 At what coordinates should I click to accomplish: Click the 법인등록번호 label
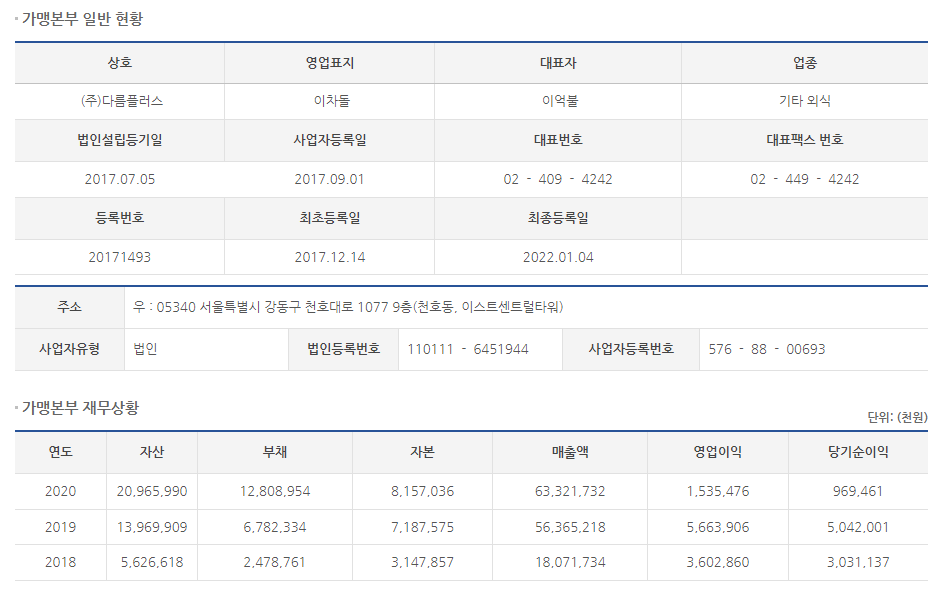pyautogui.click(x=343, y=349)
